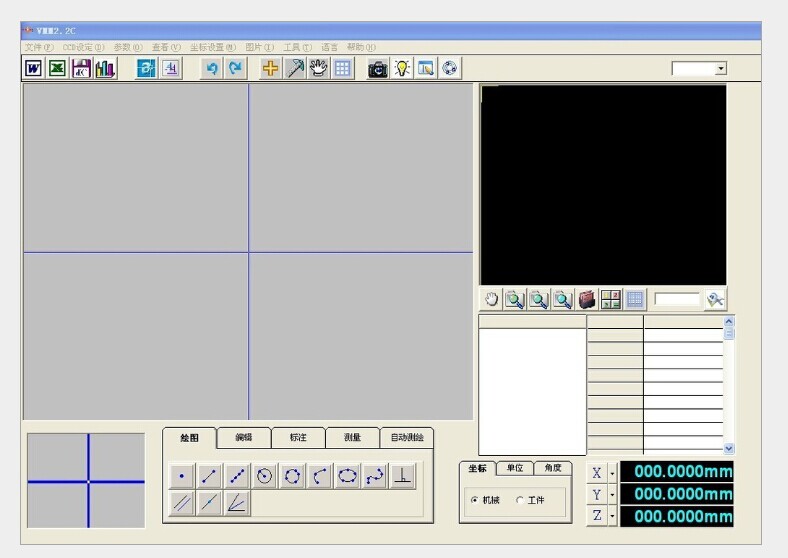Screen dimensions: 788x558
Task: Open the 坐标设置 menu
Action: click(x=213, y=47)
